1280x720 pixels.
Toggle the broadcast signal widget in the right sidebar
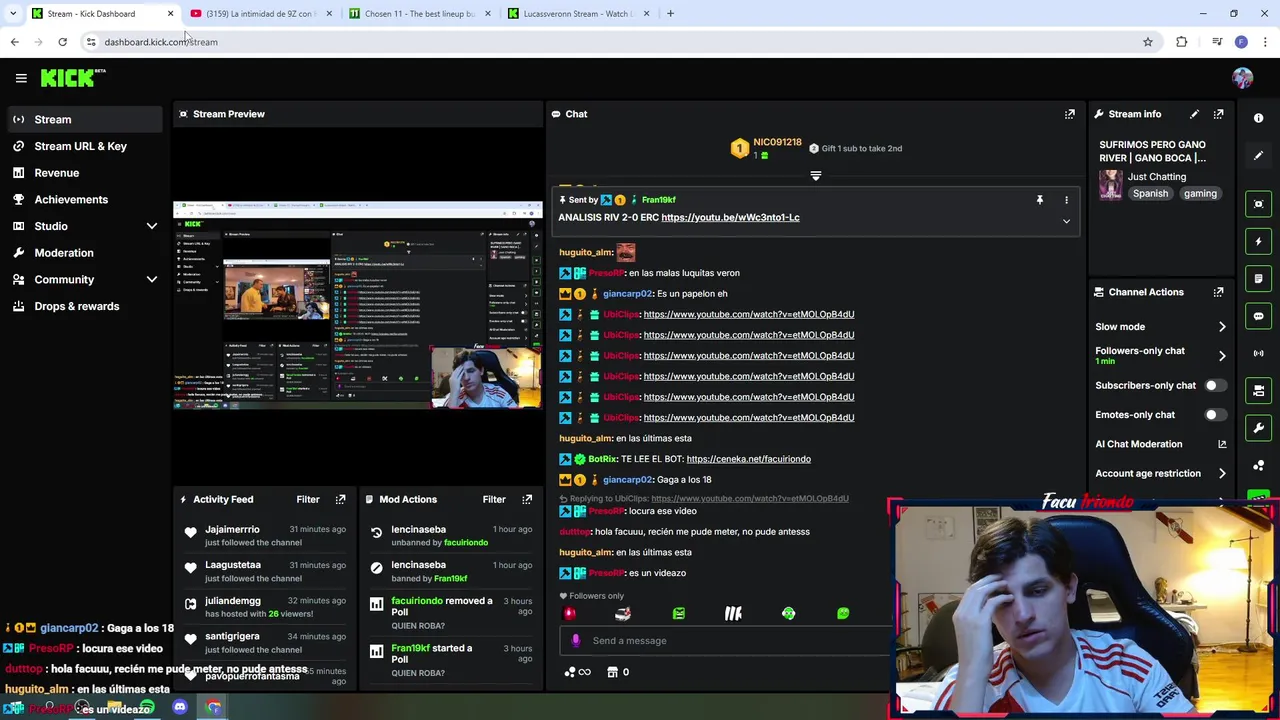1259,353
